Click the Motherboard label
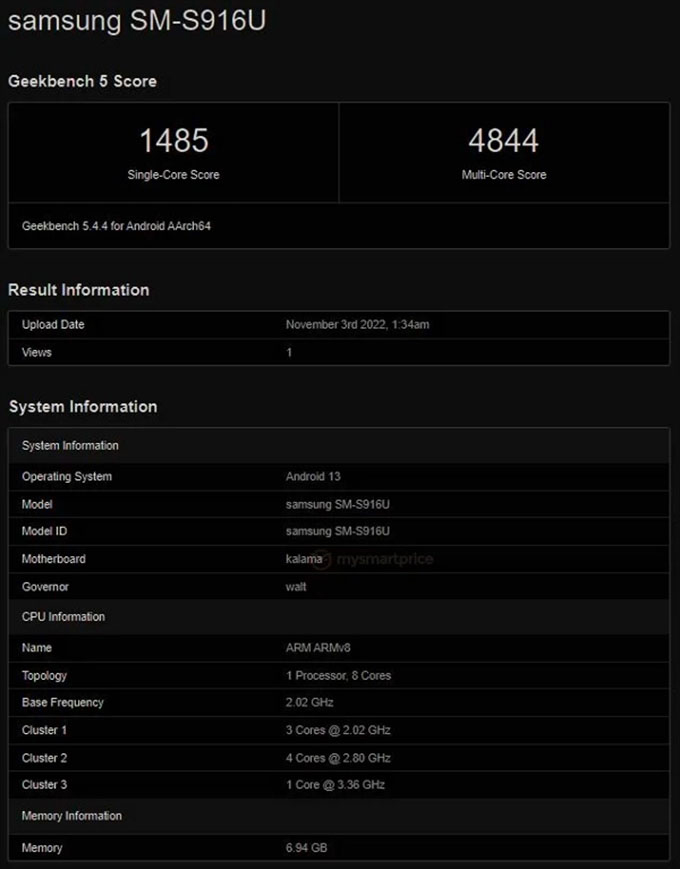 coord(54,559)
